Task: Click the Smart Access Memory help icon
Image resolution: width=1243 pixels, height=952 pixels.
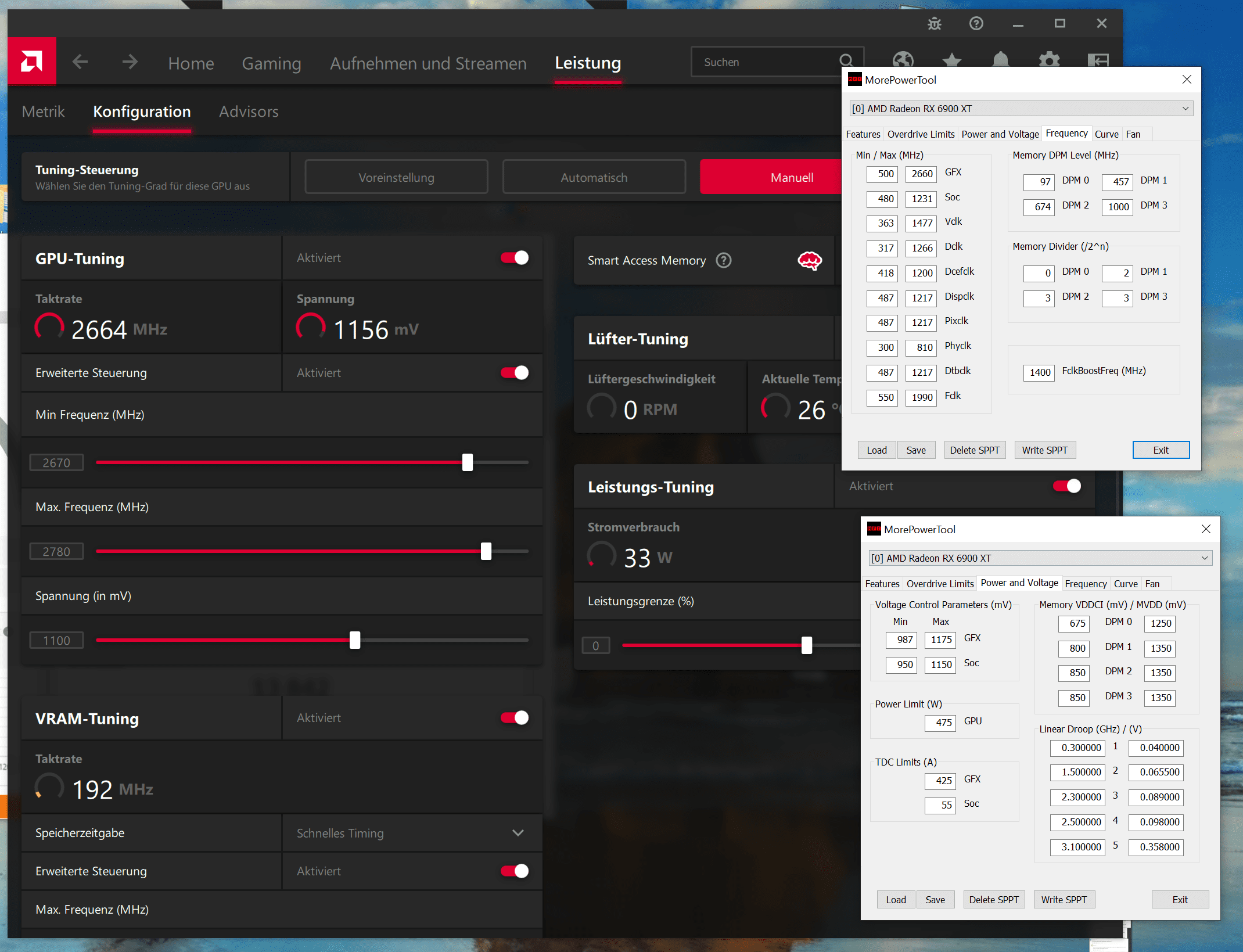Action: click(724, 260)
